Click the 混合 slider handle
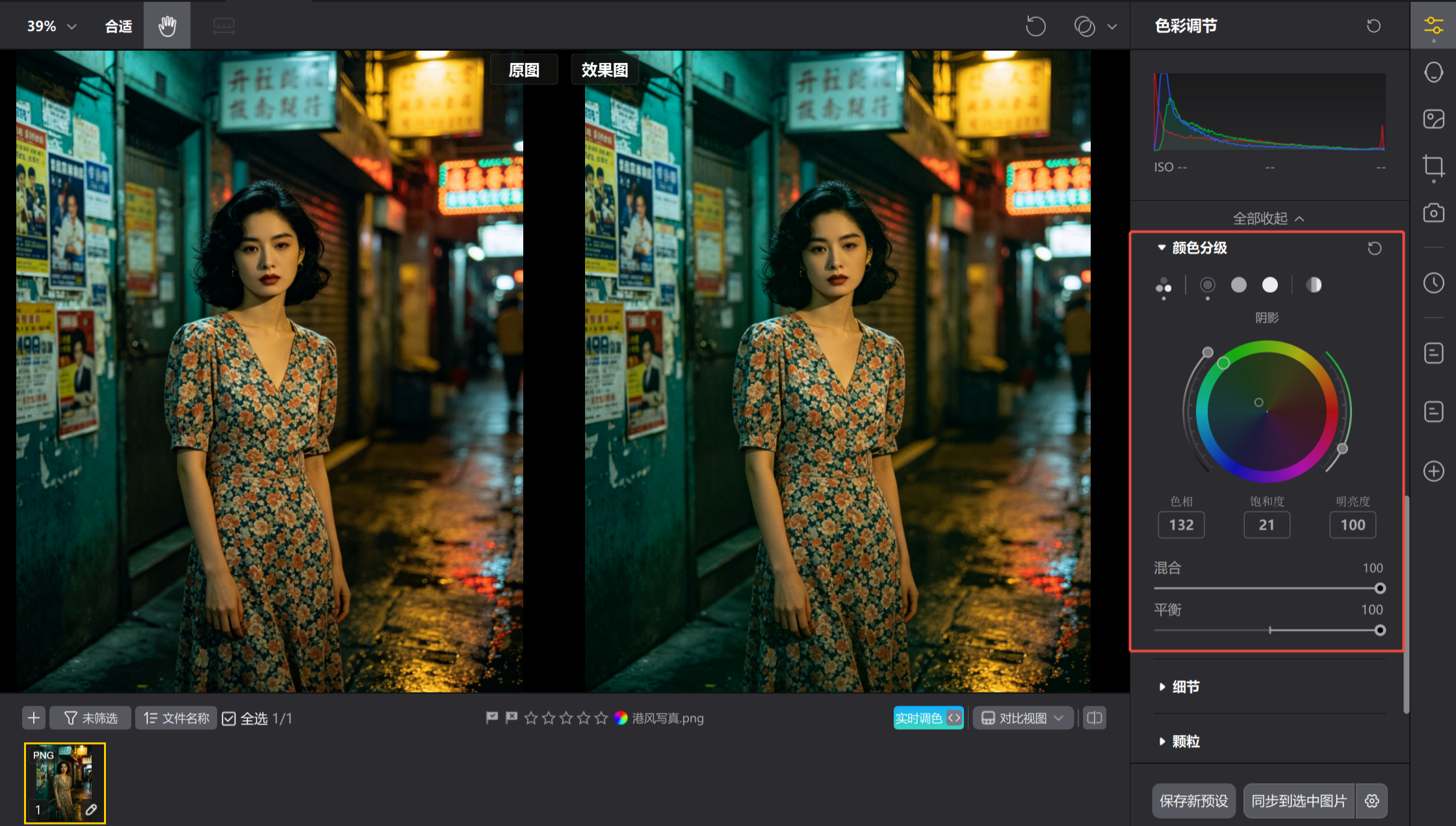The image size is (1456, 826). click(1380, 589)
